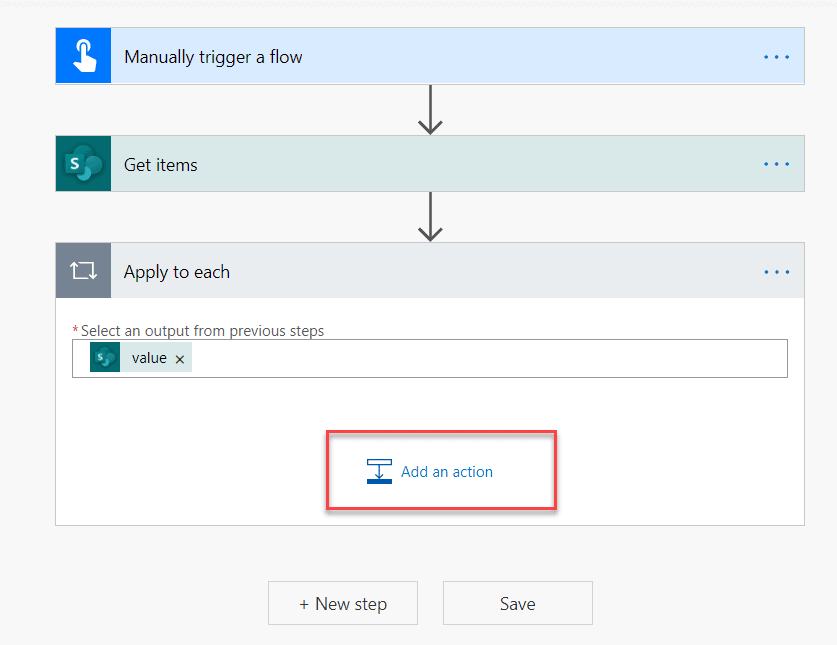Image resolution: width=837 pixels, height=645 pixels.
Task: Click the Apply to each loop icon
Action: pyautogui.click(x=84, y=270)
